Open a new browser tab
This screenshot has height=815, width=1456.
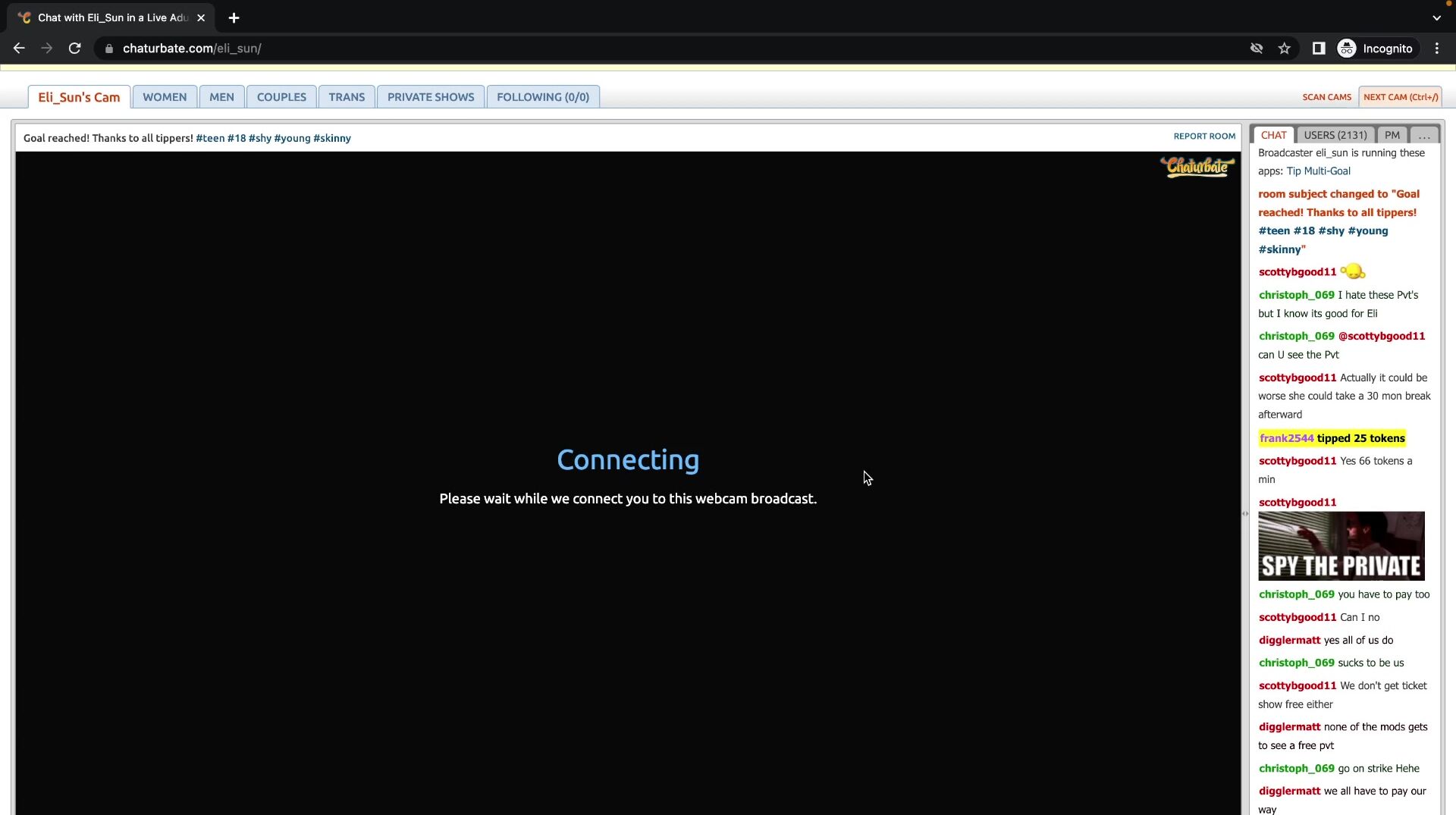tap(234, 17)
